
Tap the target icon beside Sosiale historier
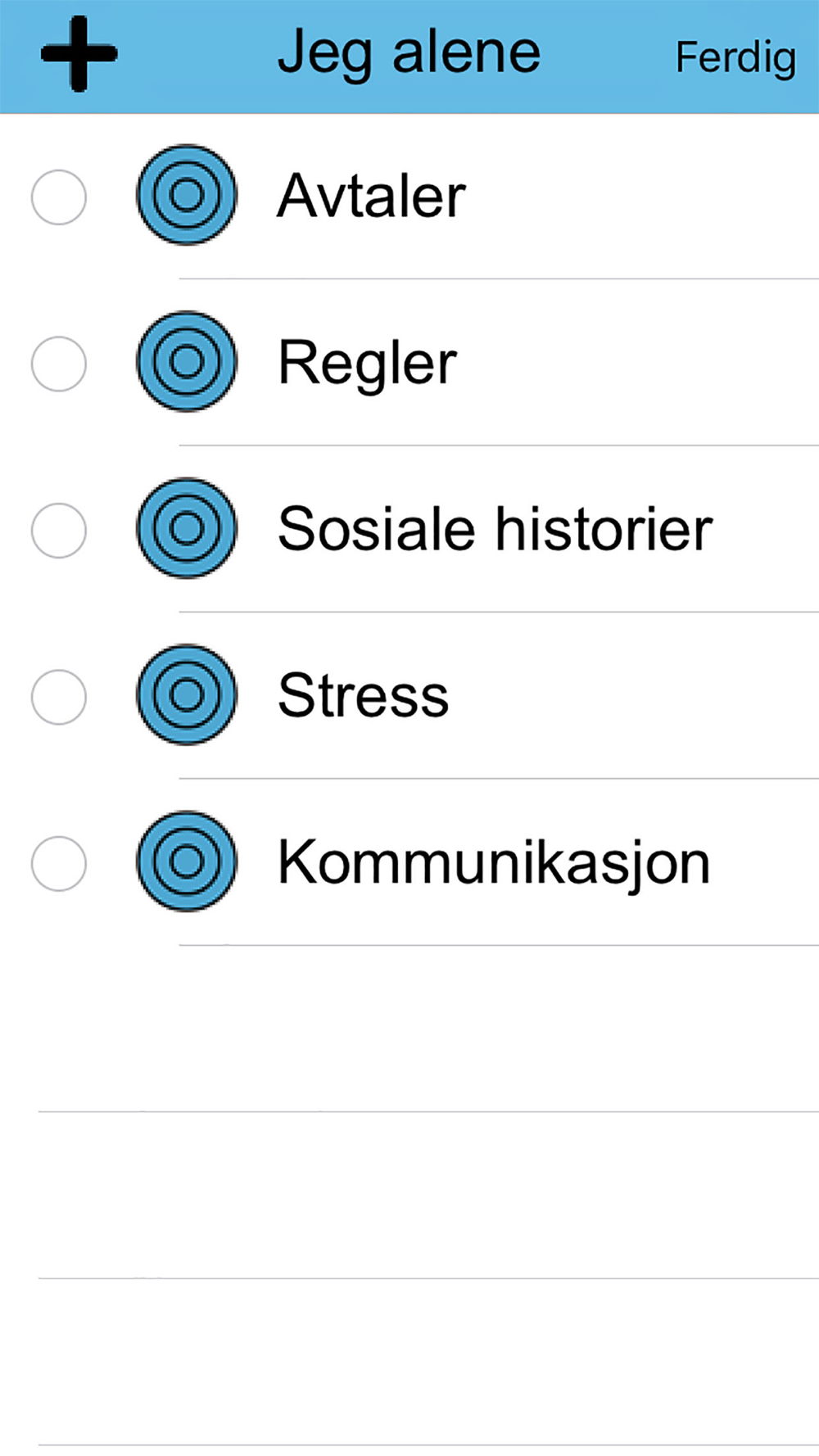point(187,528)
